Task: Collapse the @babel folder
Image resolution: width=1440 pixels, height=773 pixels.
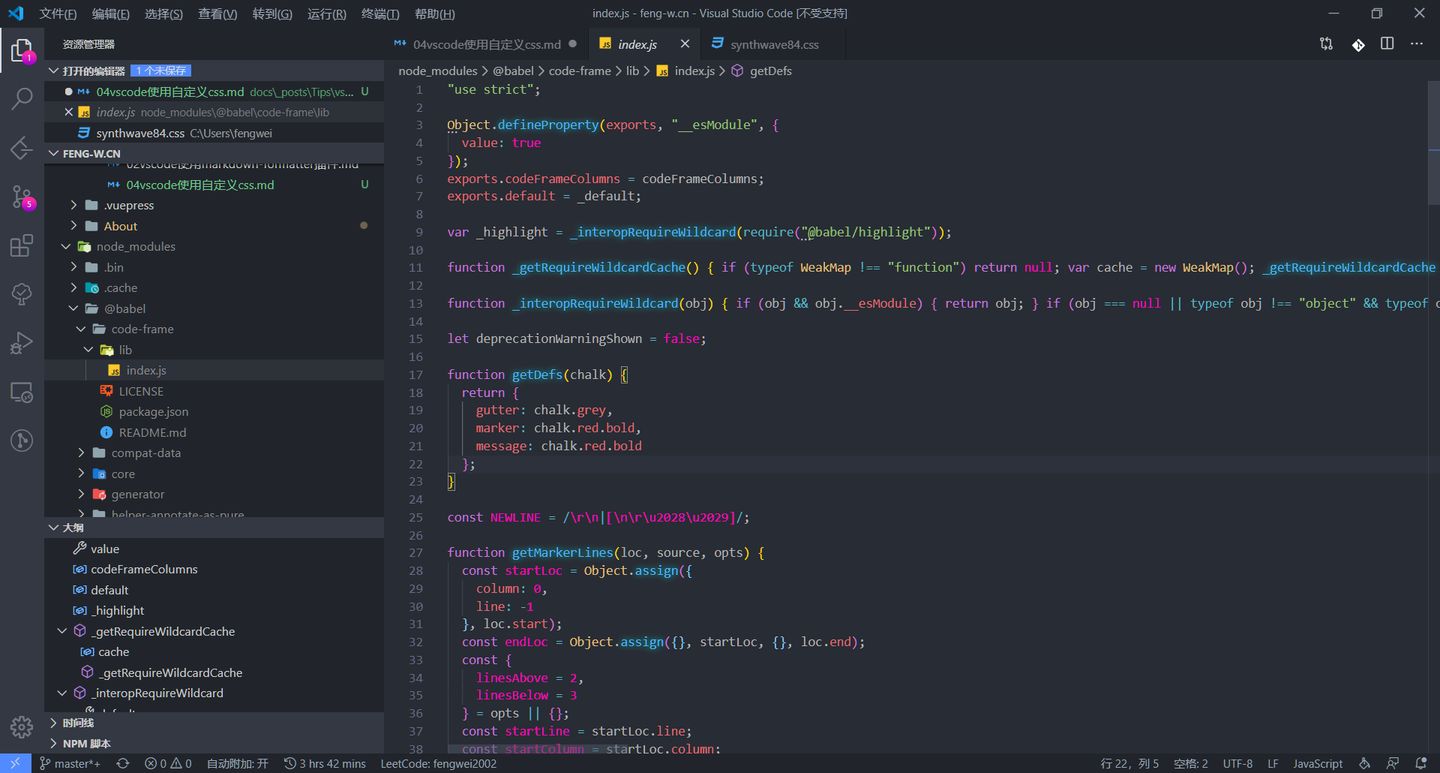Action: point(73,309)
